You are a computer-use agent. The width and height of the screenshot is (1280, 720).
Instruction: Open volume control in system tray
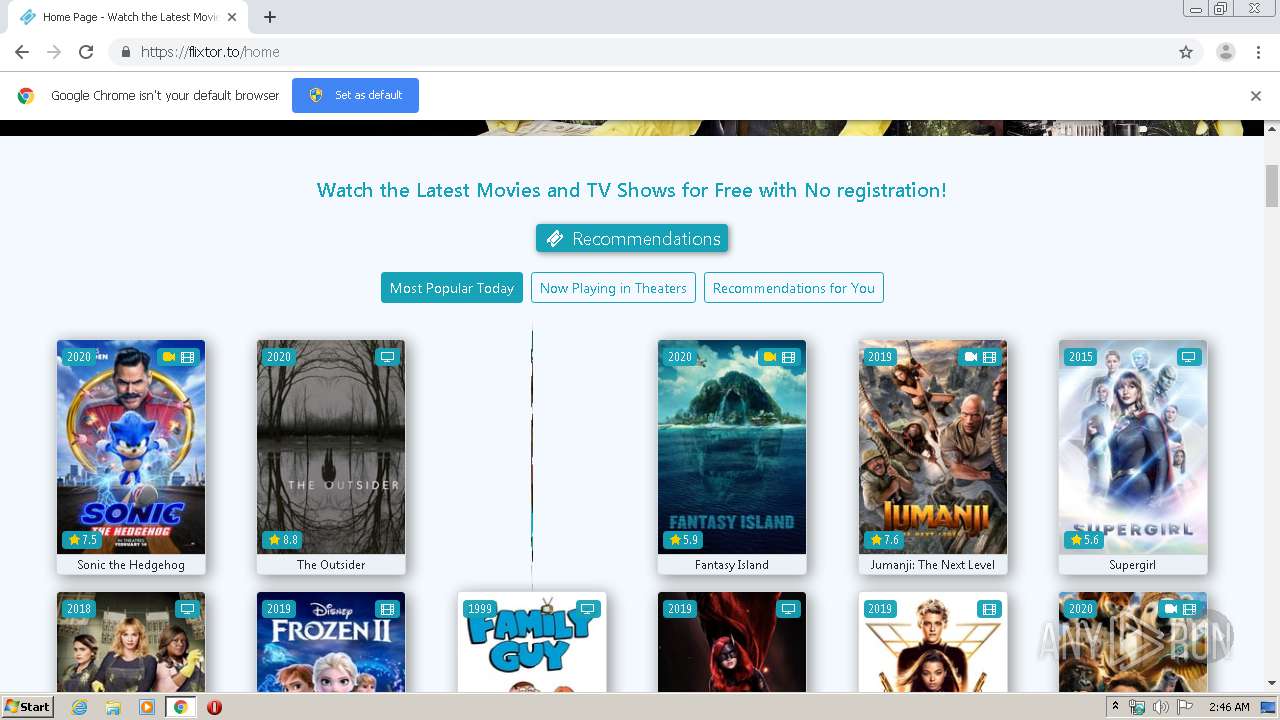tap(1160, 707)
